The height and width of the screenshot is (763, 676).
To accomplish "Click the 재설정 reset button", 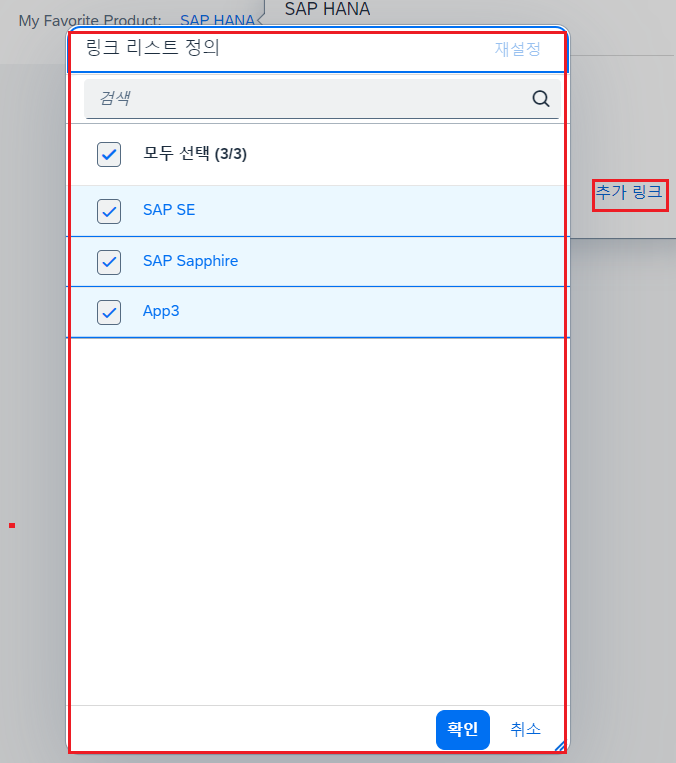I will pos(517,49).
